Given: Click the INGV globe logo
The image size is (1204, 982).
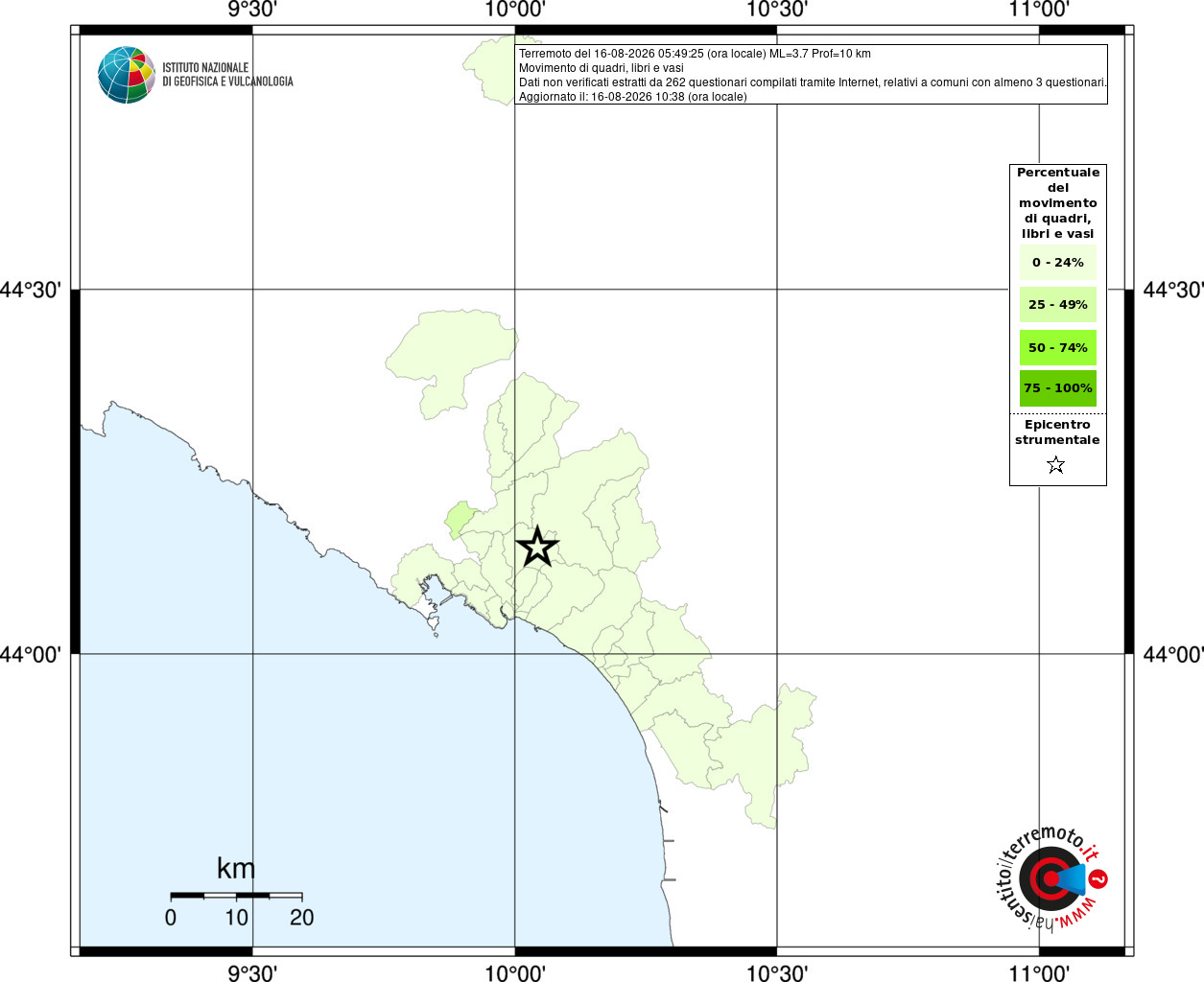Looking at the screenshot, I should pyautogui.click(x=127, y=75).
